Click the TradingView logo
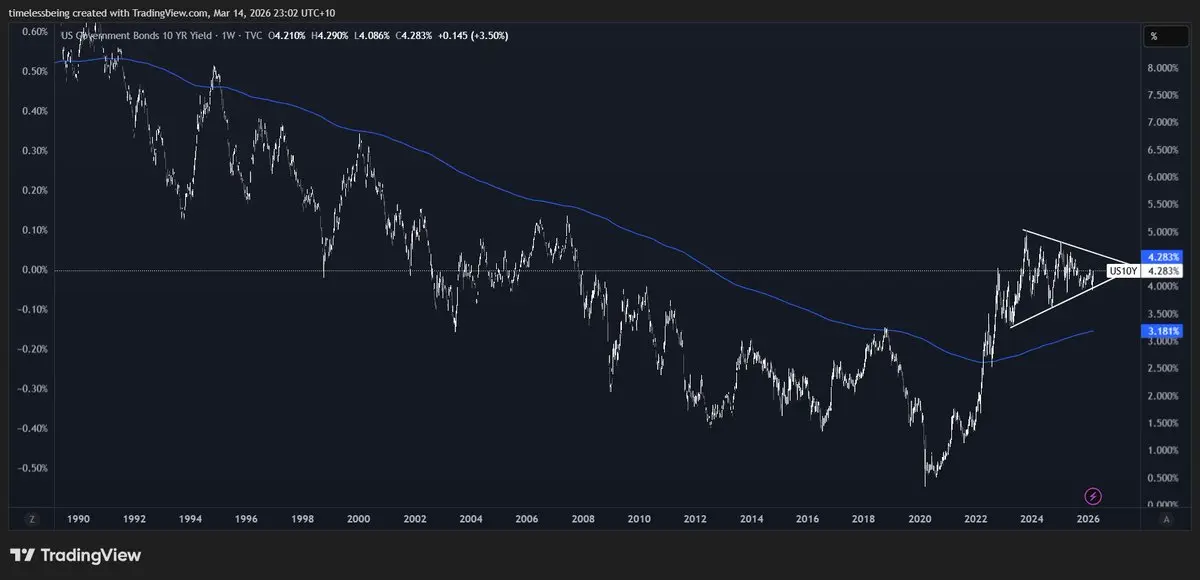Screen dimensions: 1200x580 76,555
